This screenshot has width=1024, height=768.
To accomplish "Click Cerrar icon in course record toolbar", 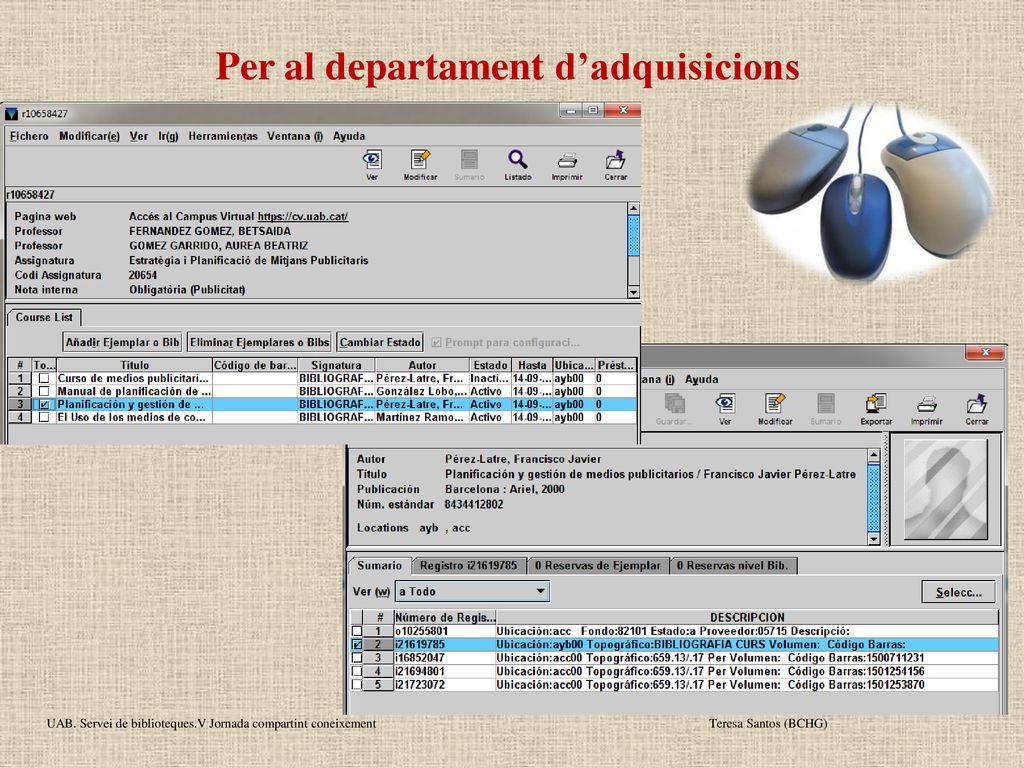I will [615, 165].
